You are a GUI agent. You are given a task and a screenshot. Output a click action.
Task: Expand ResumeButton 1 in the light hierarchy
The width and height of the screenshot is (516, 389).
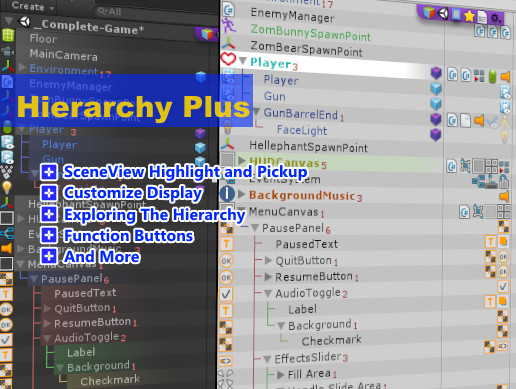[268, 276]
